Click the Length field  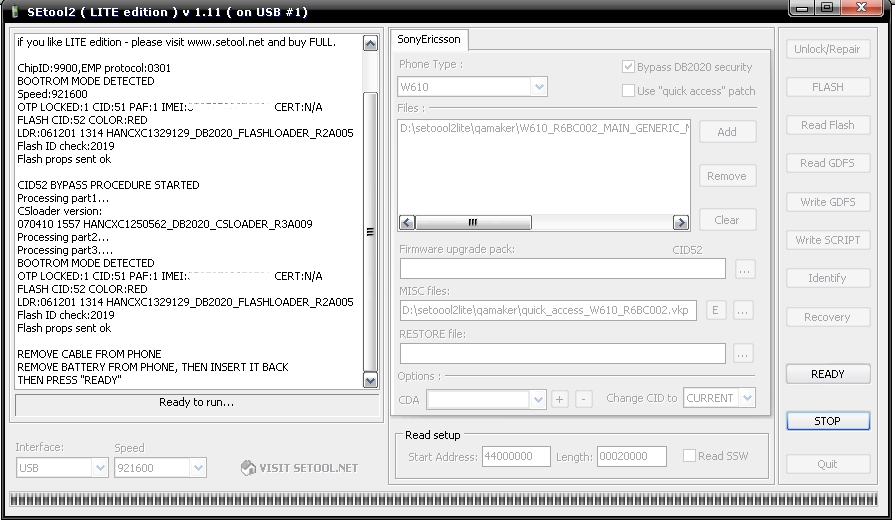pyautogui.click(x=632, y=457)
